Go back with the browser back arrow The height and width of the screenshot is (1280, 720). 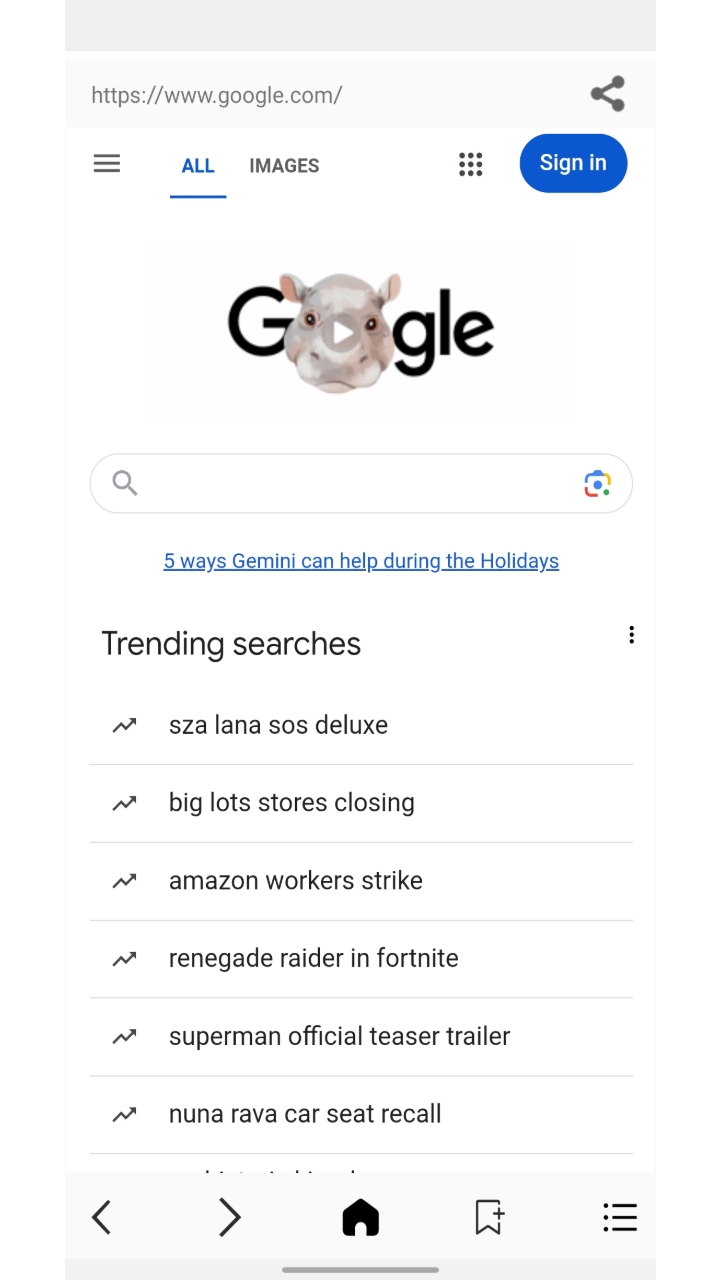(x=101, y=1217)
